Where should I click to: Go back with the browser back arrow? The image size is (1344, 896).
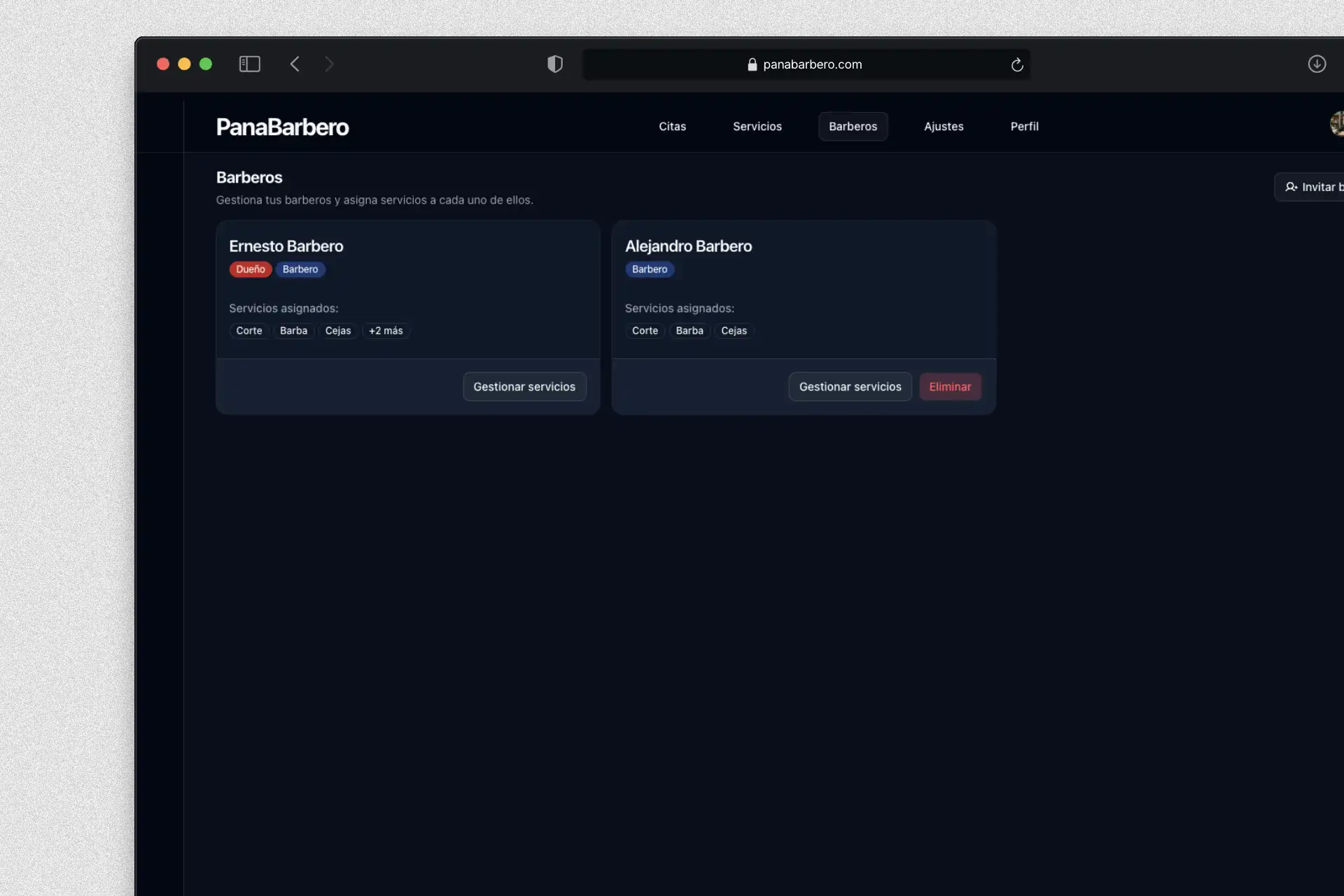click(x=295, y=64)
